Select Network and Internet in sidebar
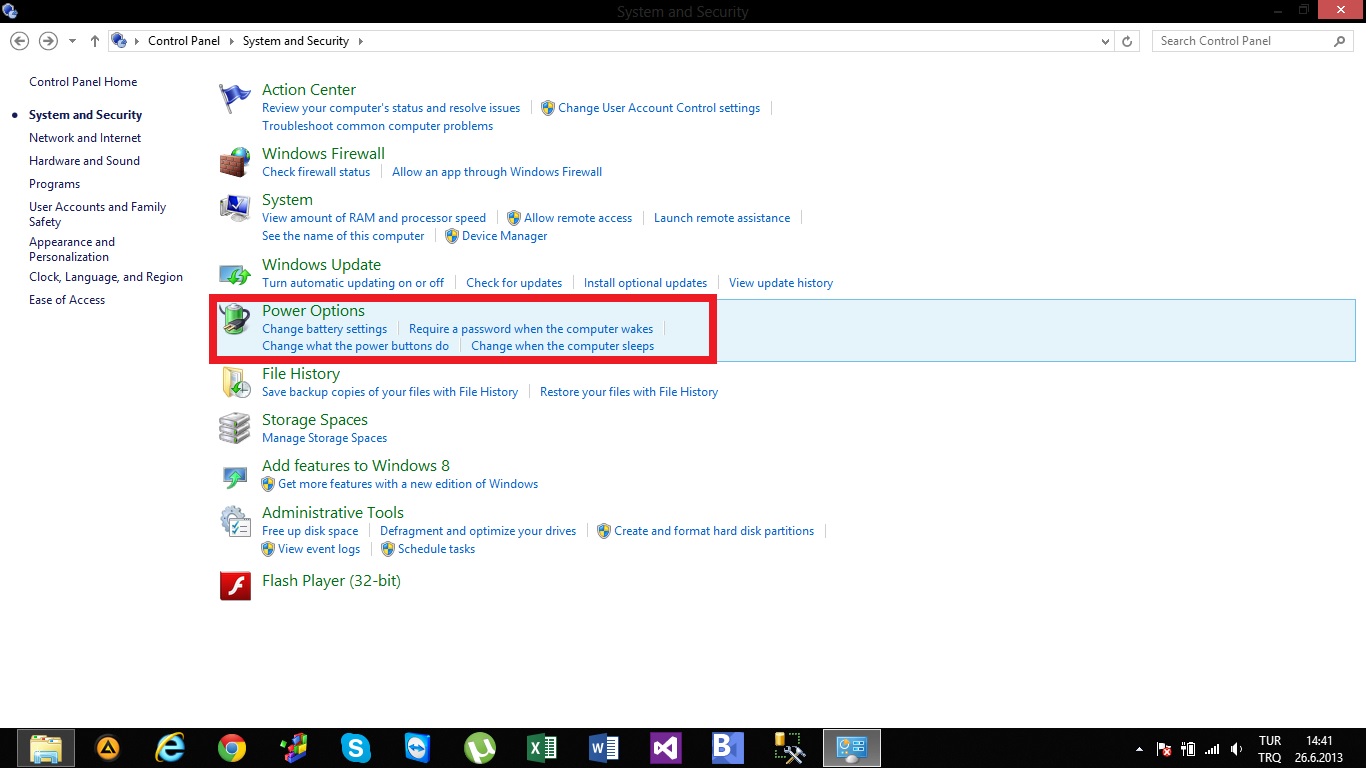The height and width of the screenshot is (770, 1368). click(x=85, y=138)
